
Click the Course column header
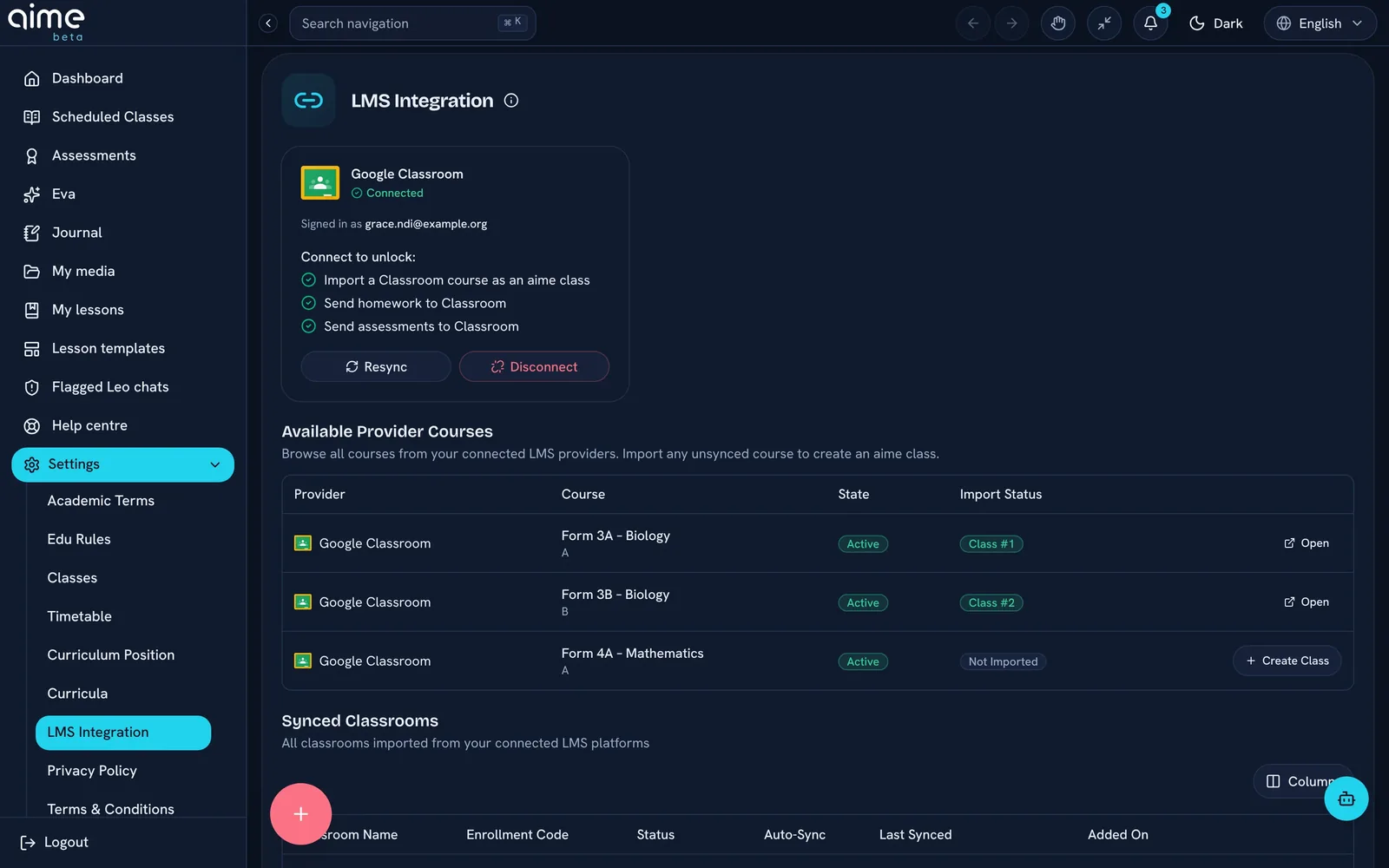pos(583,495)
